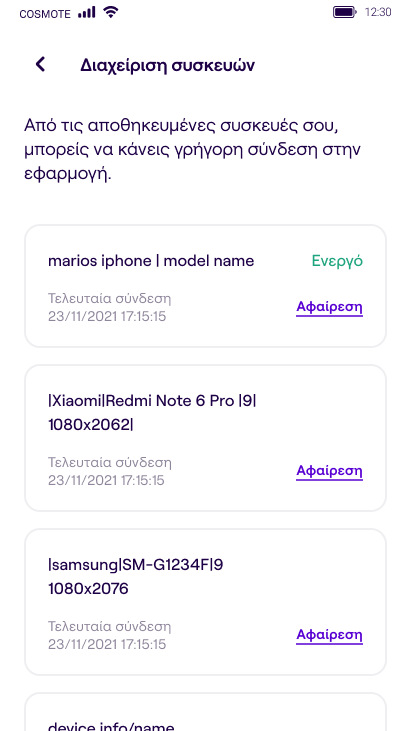
Task: Remove the marios iphone device
Action: (x=329, y=307)
